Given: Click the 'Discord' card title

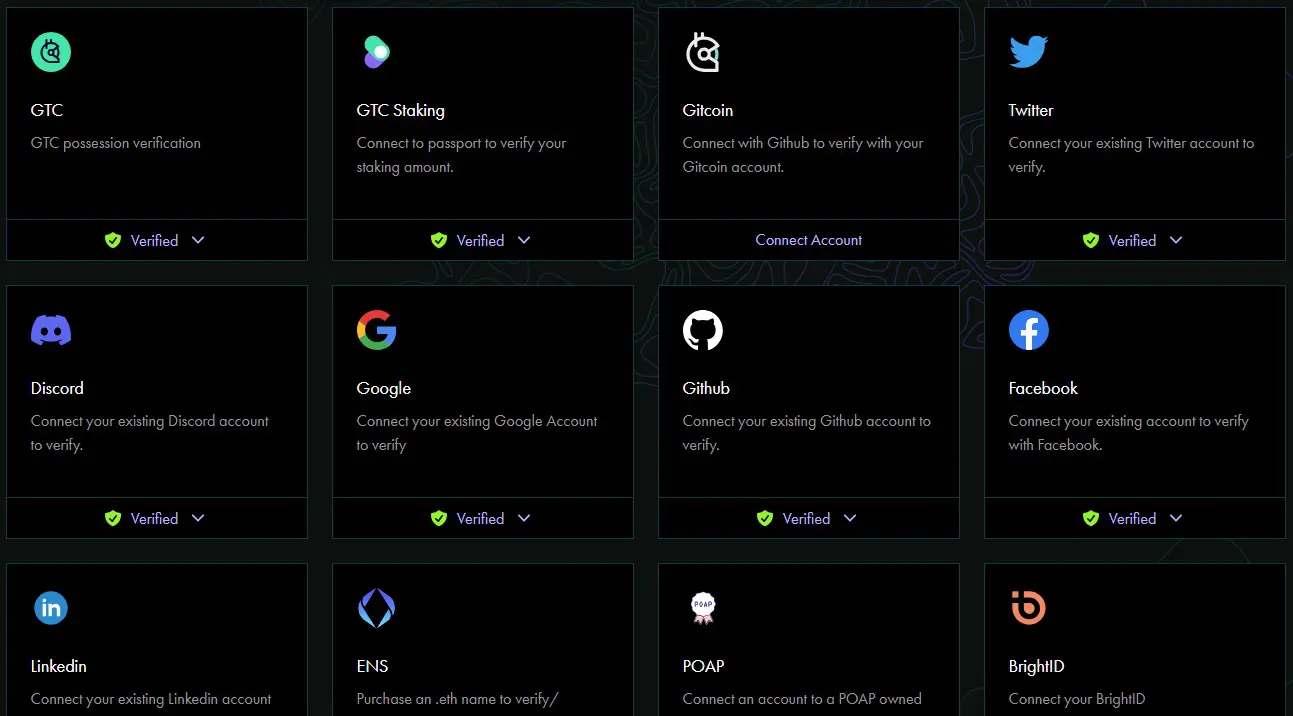Looking at the screenshot, I should (x=57, y=388).
